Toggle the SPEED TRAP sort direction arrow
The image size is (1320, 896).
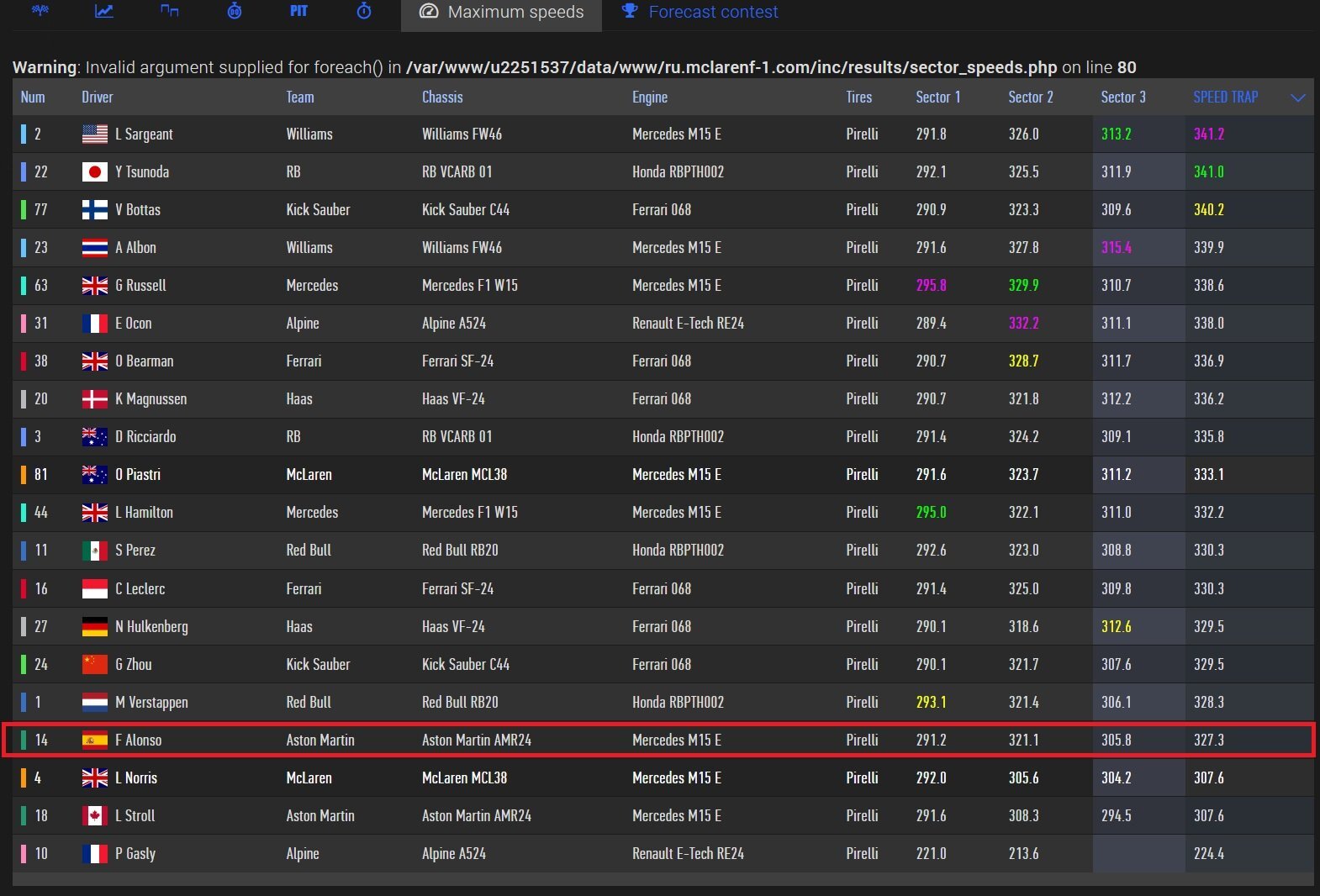click(x=1298, y=98)
